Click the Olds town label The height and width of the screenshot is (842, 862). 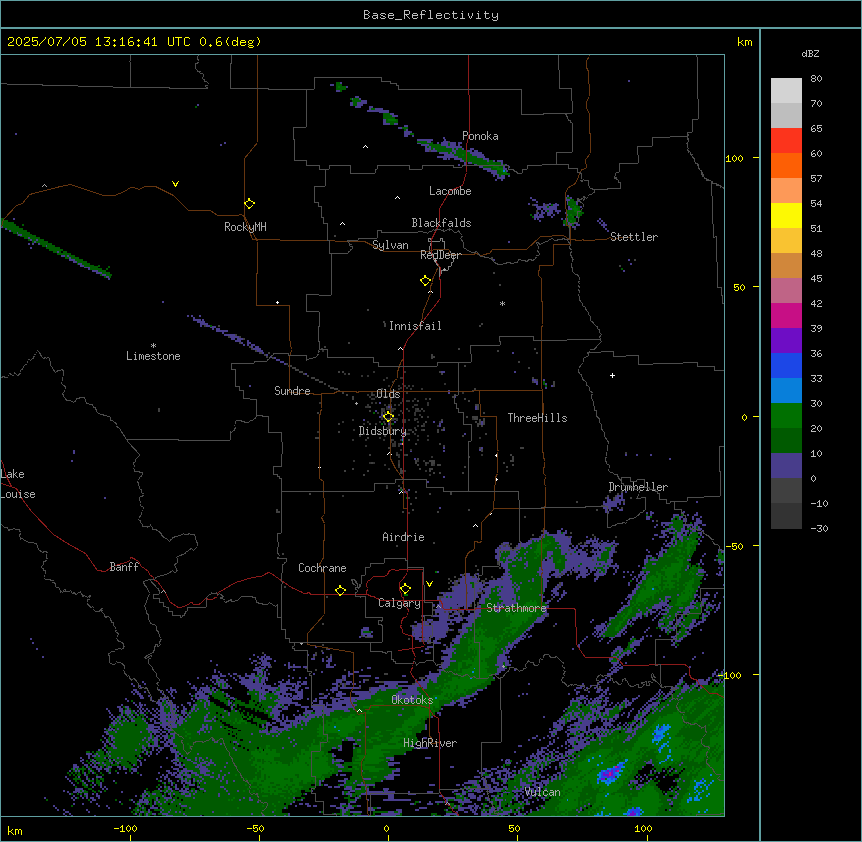click(x=388, y=394)
